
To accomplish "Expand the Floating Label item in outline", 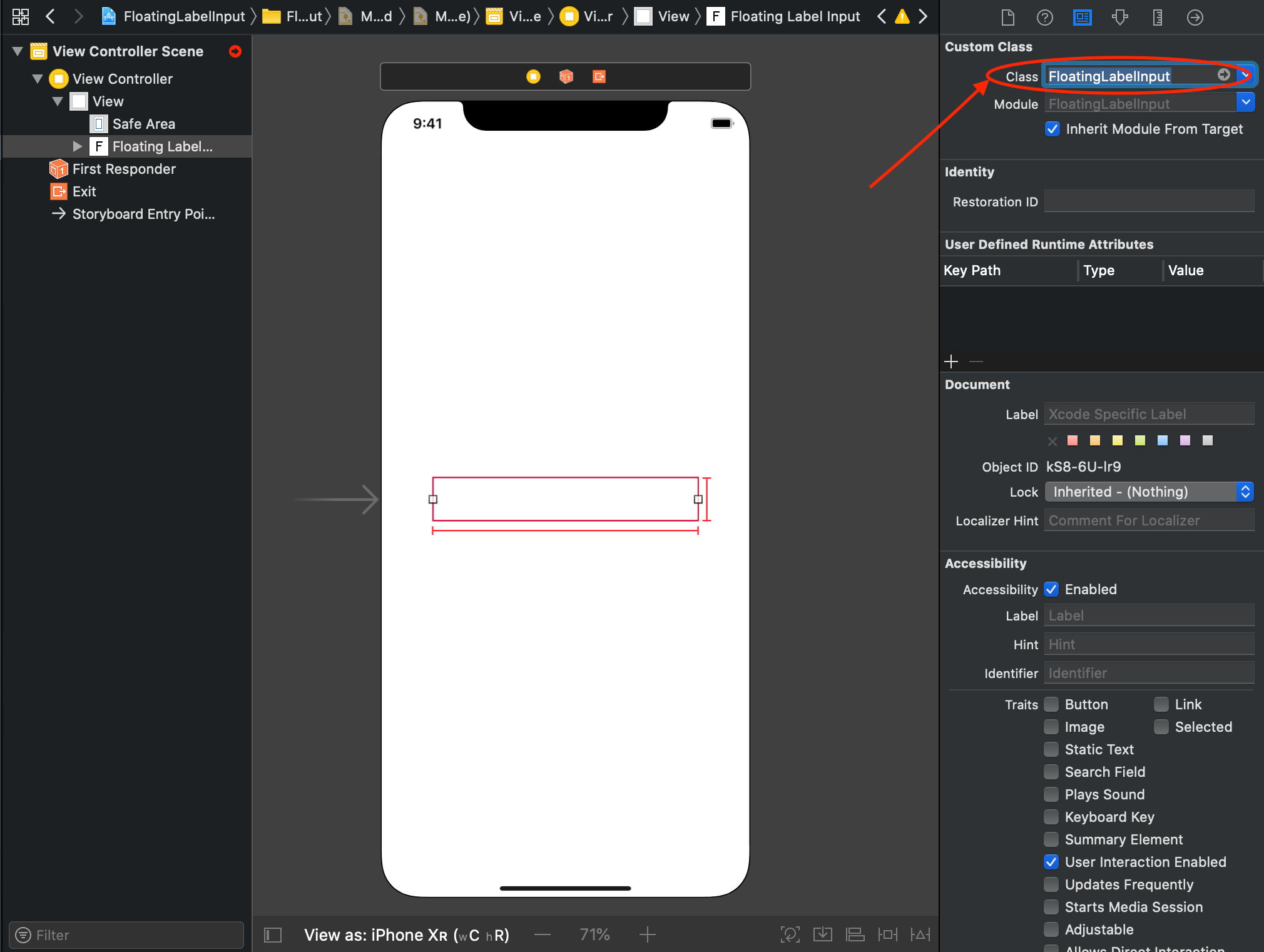I will pyautogui.click(x=78, y=146).
